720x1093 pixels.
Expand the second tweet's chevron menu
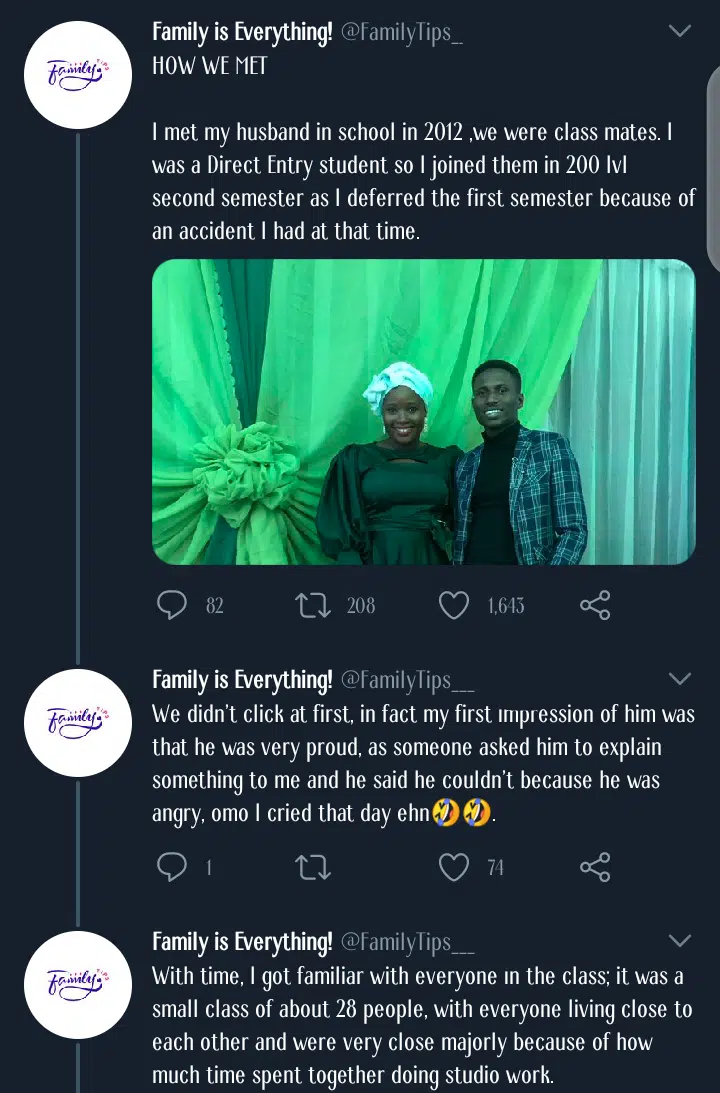point(680,680)
